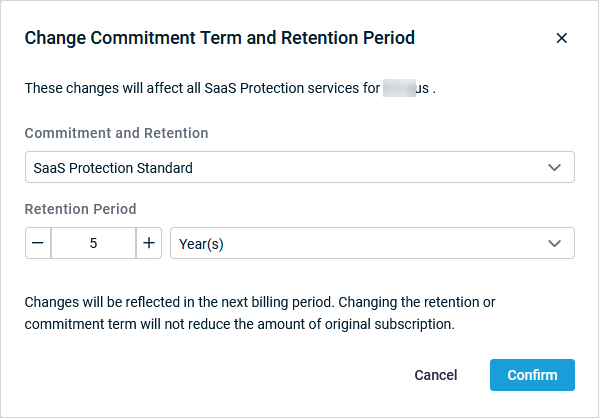Screen dimensions: 599x418
Task: Decrease retention period with the minus icon
Action: click(x=38, y=243)
